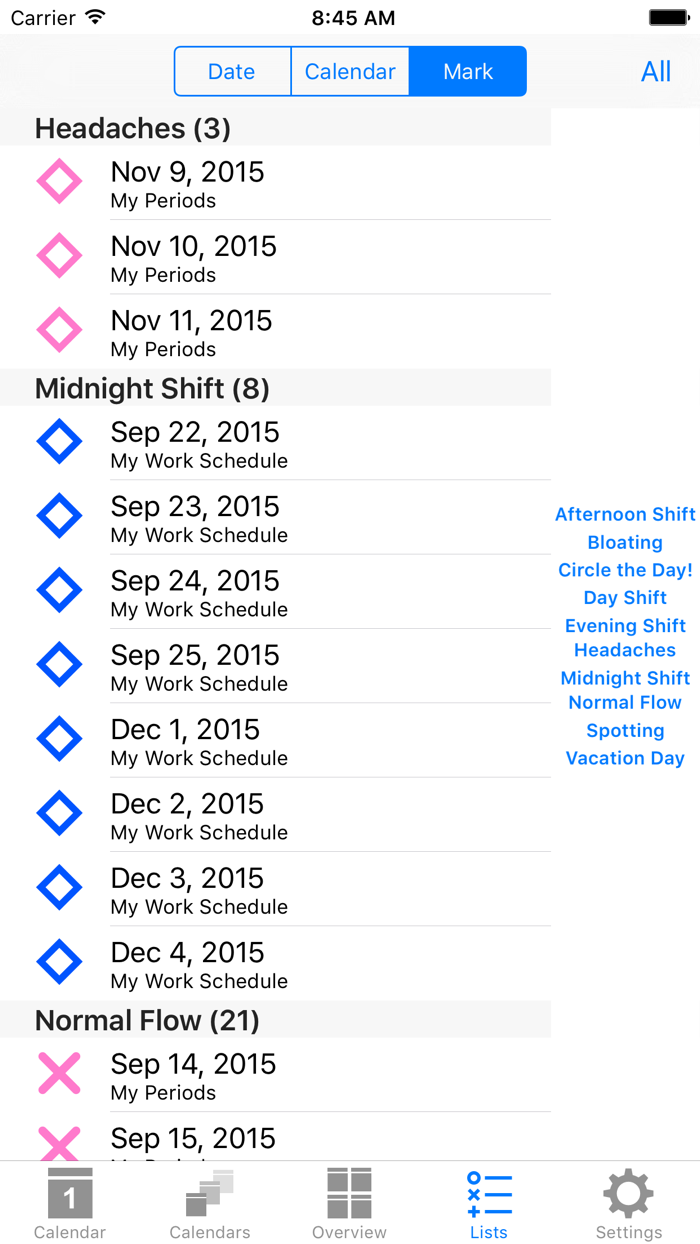Toggle the Mark segment in the selector
700x1244 pixels.
coord(467,71)
